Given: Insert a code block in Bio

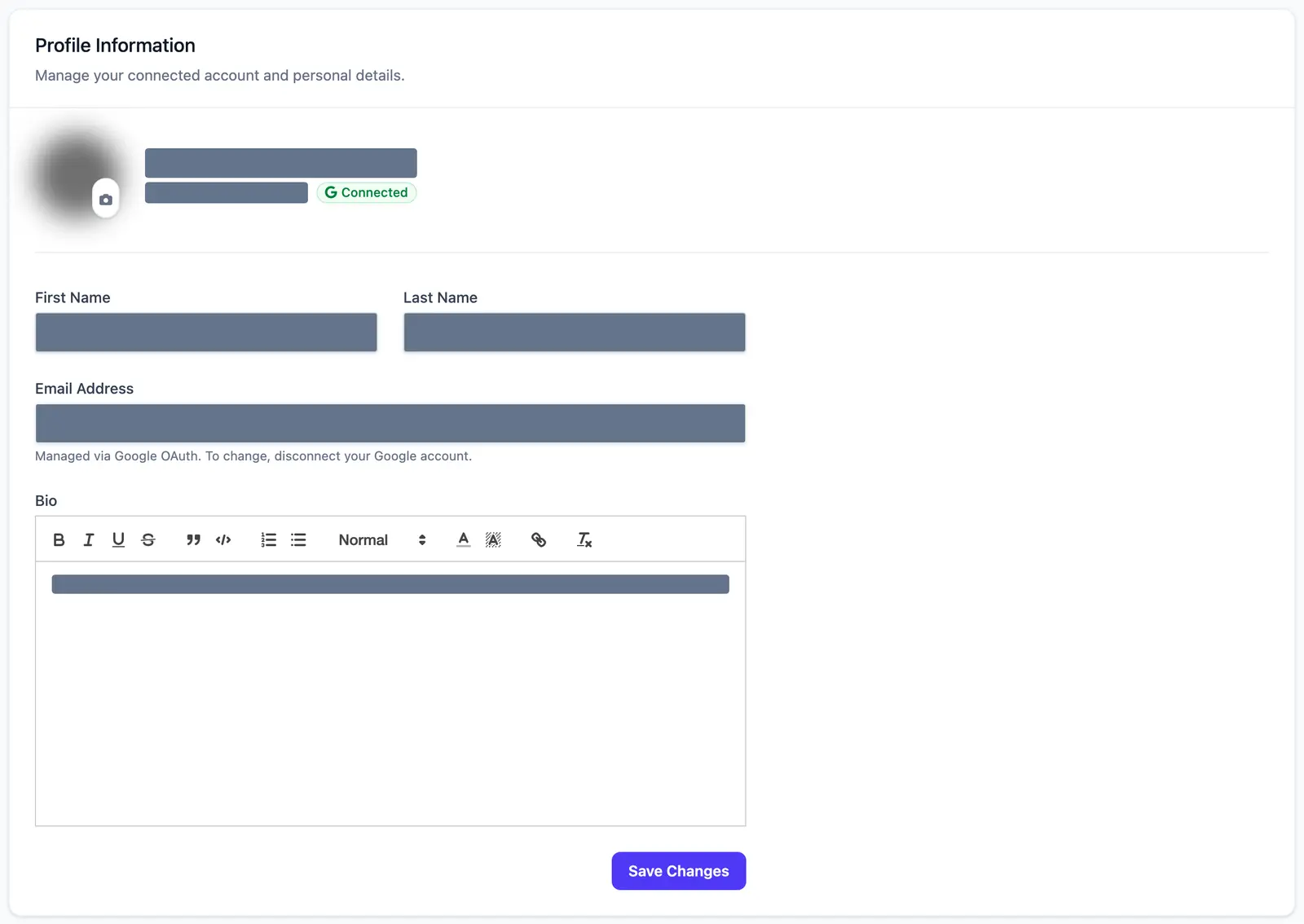Looking at the screenshot, I should click(x=223, y=539).
